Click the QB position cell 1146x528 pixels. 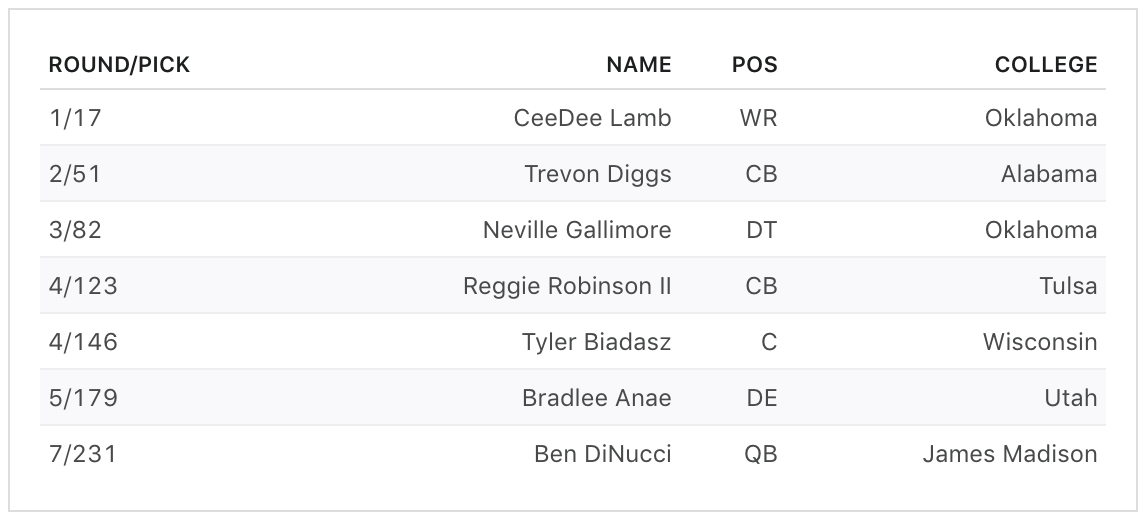pyautogui.click(x=760, y=454)
